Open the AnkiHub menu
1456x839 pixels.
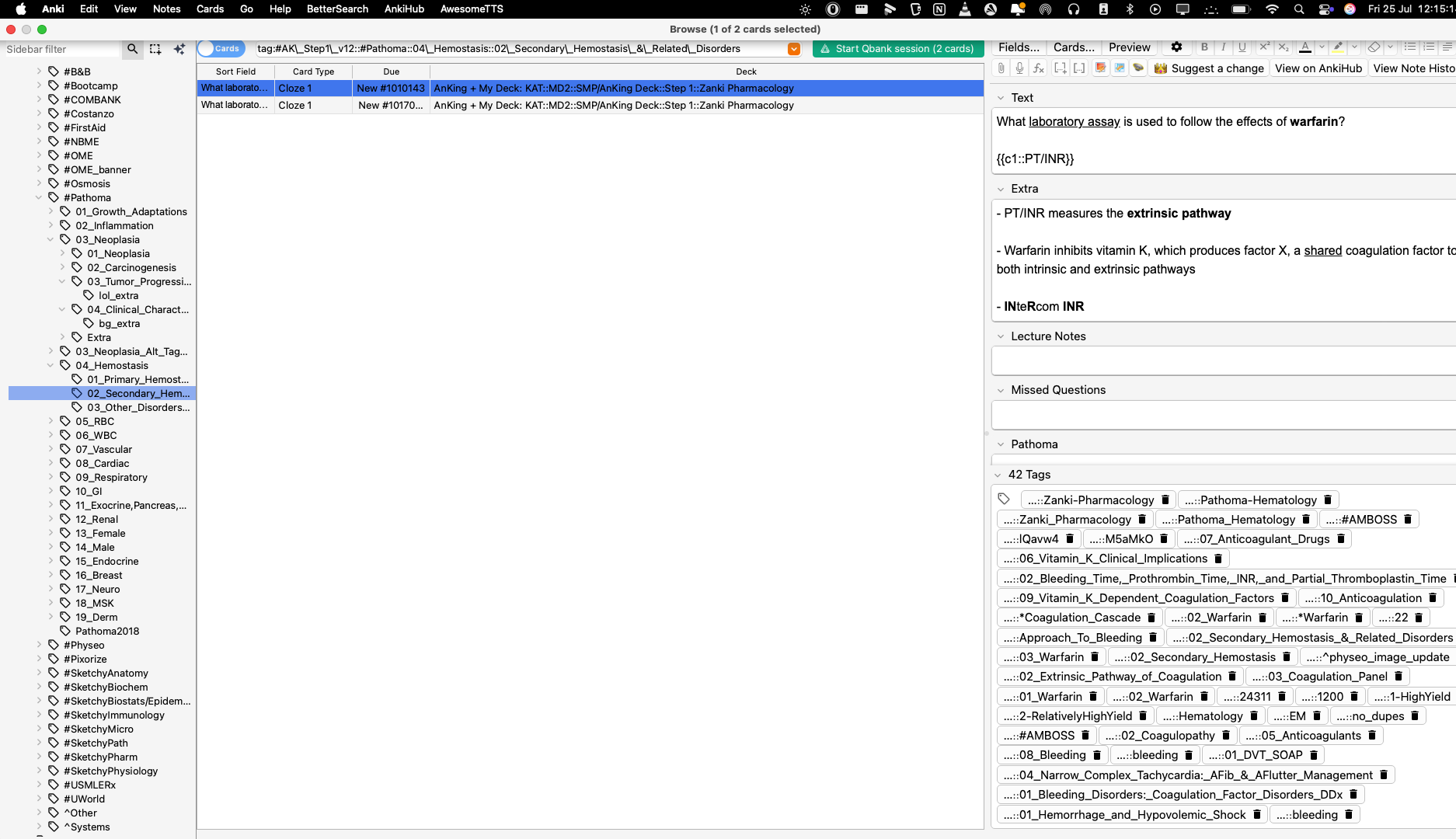(404, 9)
